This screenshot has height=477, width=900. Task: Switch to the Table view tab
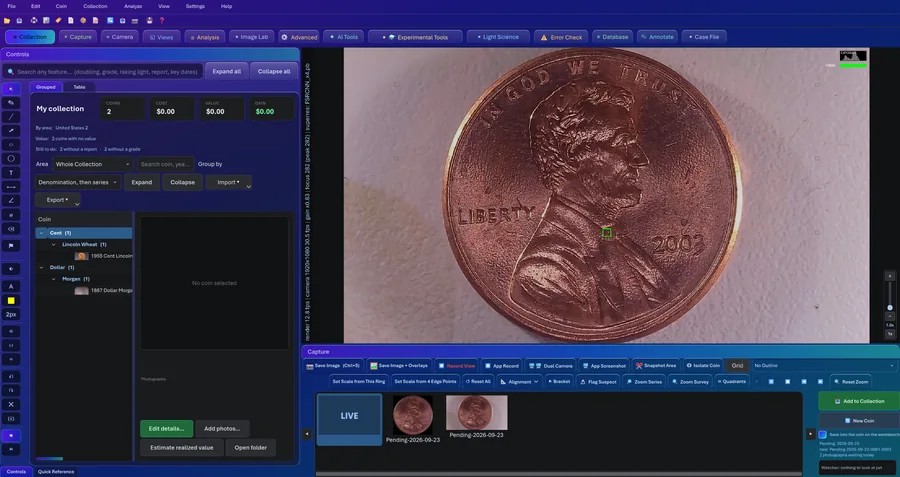click(79, 87)
